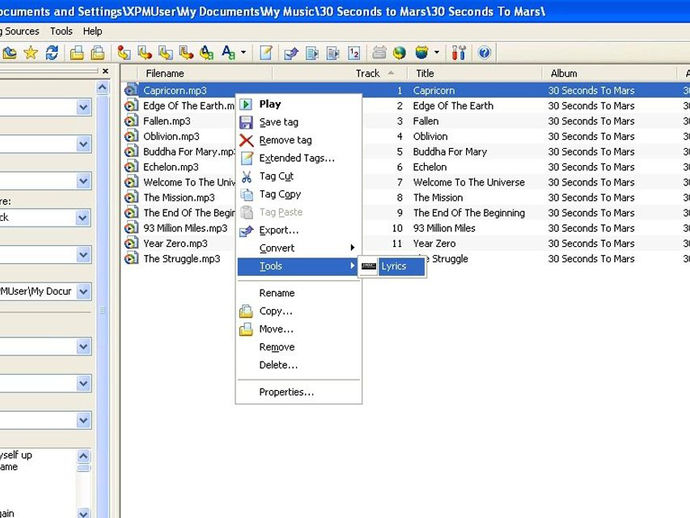This screenshot has height=518, width=690.
Task: Select the 'Capricorn.mp3' filename cell
Action: pos(175,91)
